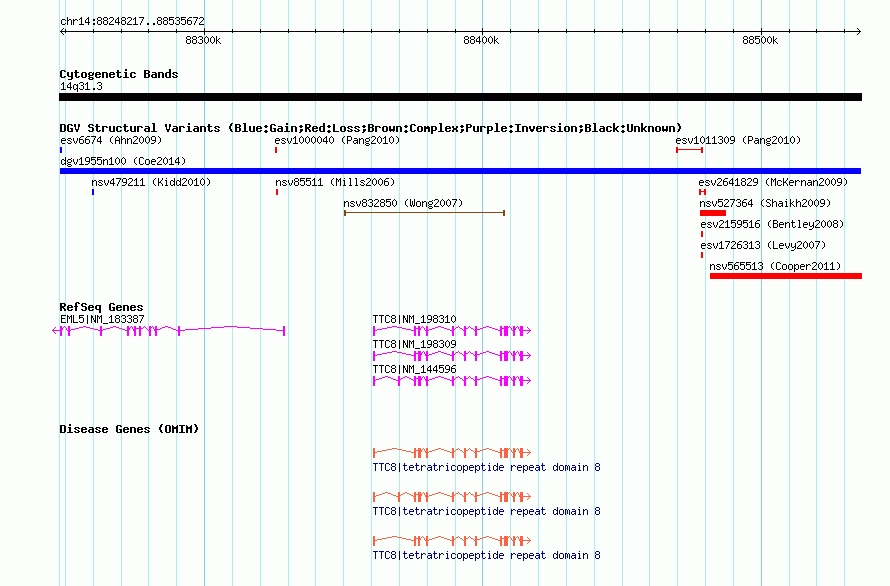This screenshot has width=890, height=586.
Task: Select the RefSeq Genes track title
Action: point(101,307)
